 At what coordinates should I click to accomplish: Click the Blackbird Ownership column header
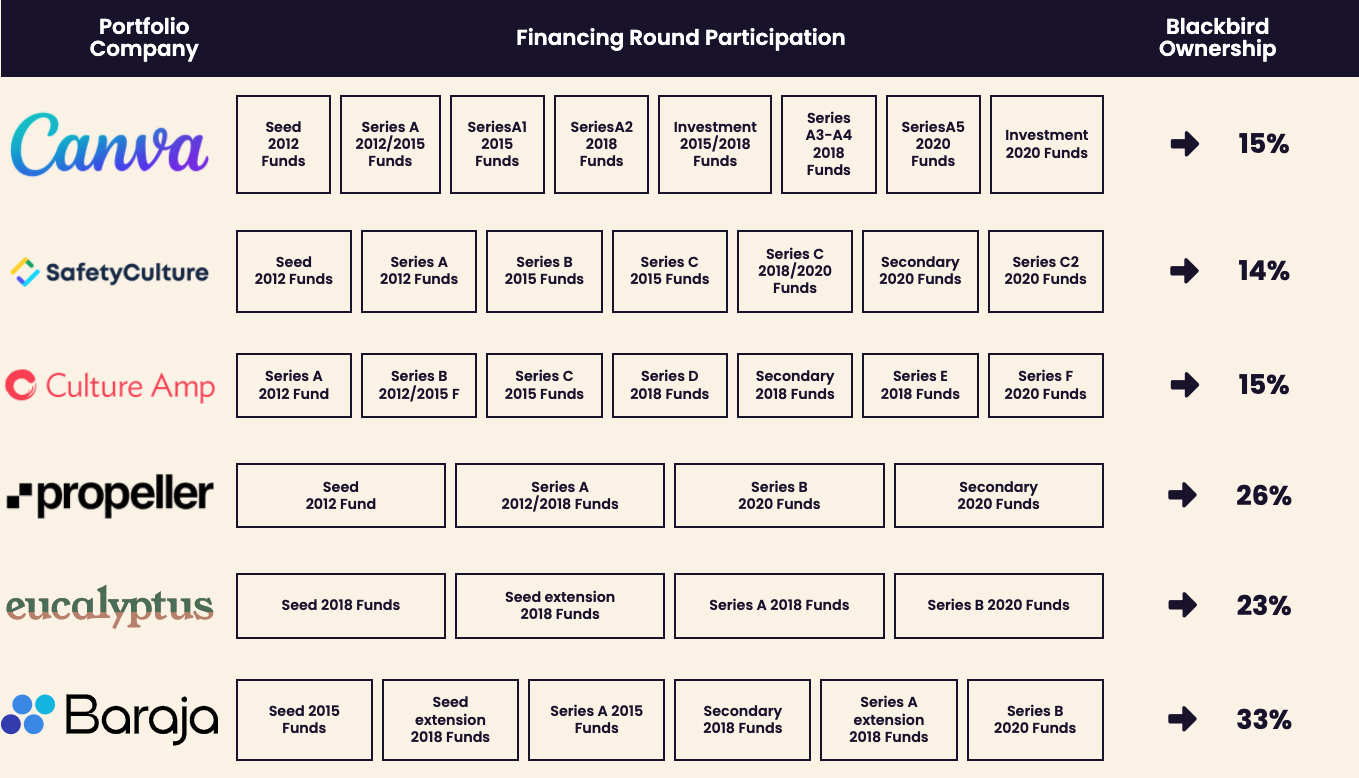[x=1217, y=38]
